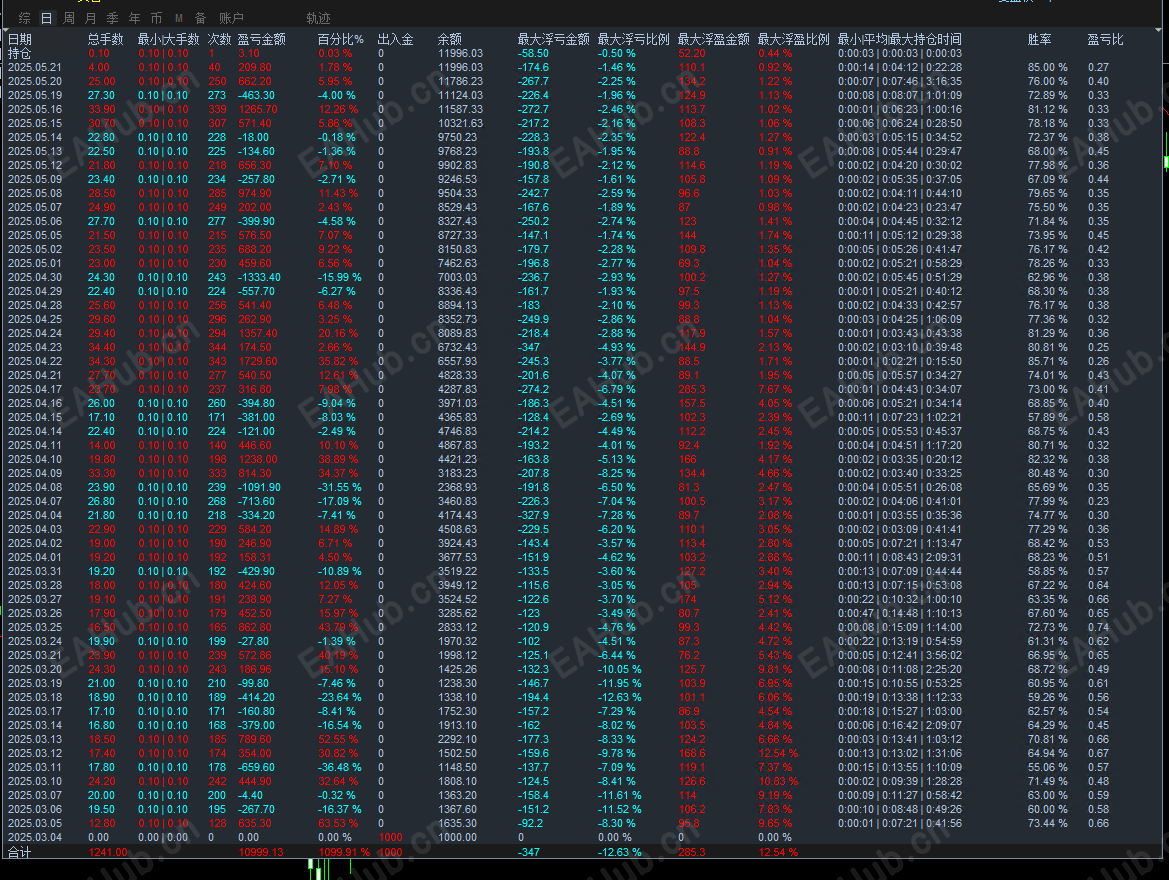The height and width of the screenshot is (880, 1169).
Task: Click the profit value 1729.60
Action: coord(258,362)
